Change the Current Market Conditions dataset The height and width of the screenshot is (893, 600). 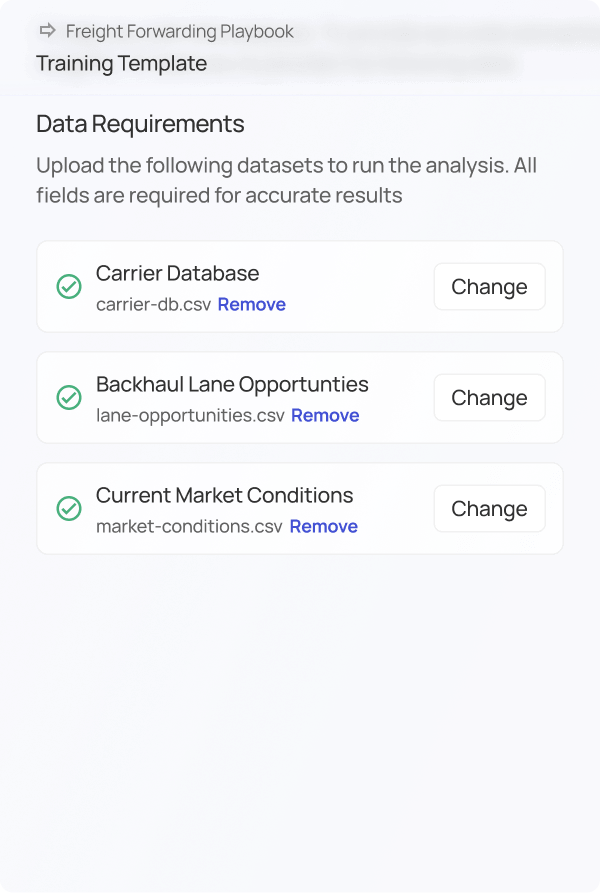click(x=489, y=508)
